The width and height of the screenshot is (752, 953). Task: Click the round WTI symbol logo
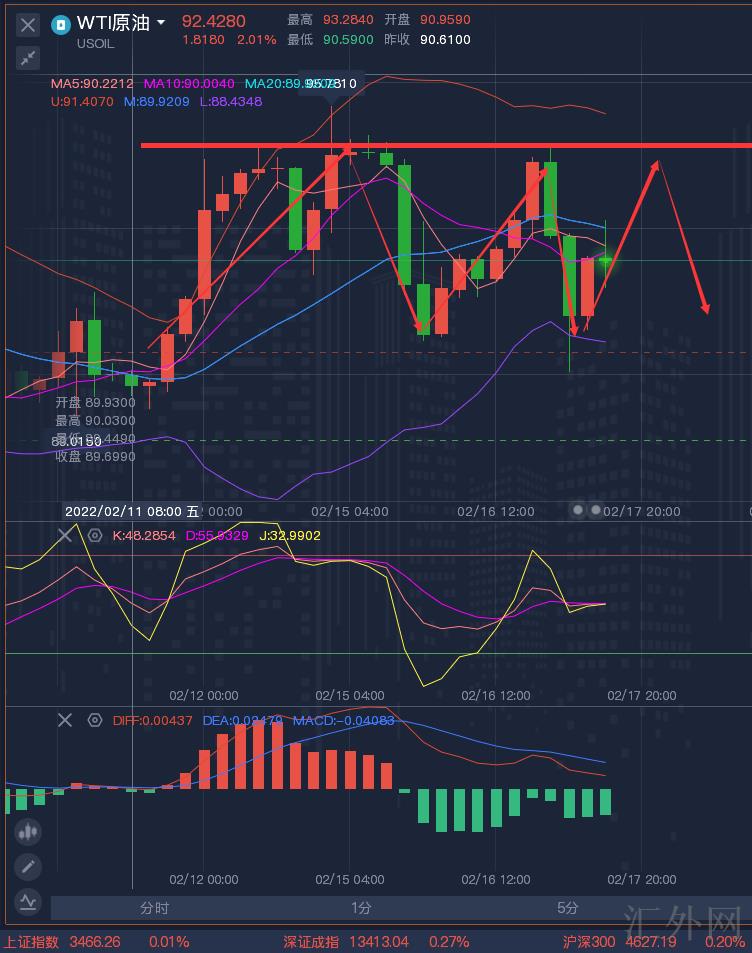click(x=61, y=23)
